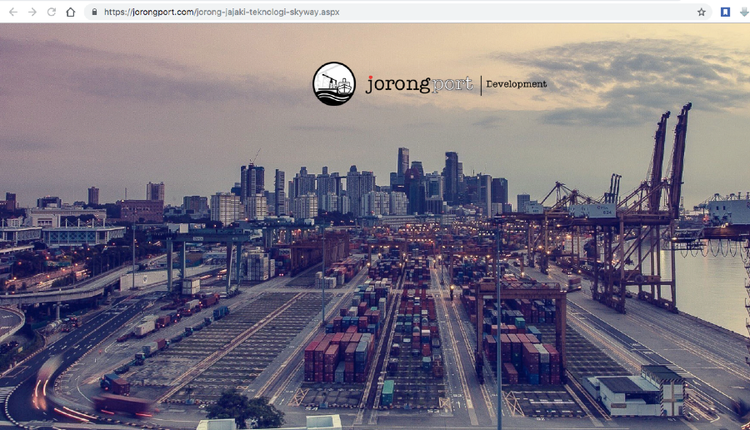Click the left light tile at page bottom
Viewport: 750px width, 430px height.
point(216,424)
